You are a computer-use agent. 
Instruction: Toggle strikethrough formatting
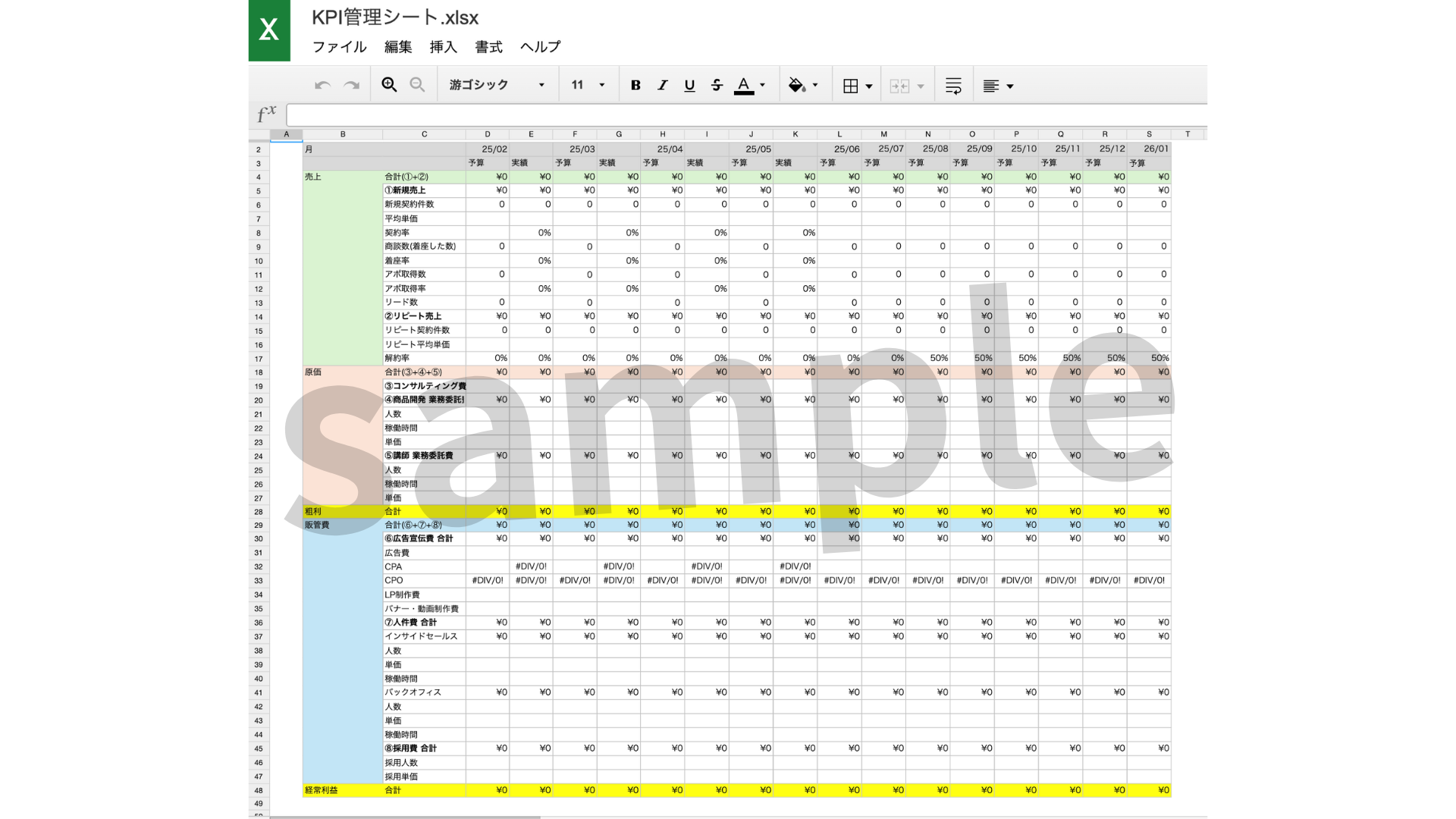(717, 85)
